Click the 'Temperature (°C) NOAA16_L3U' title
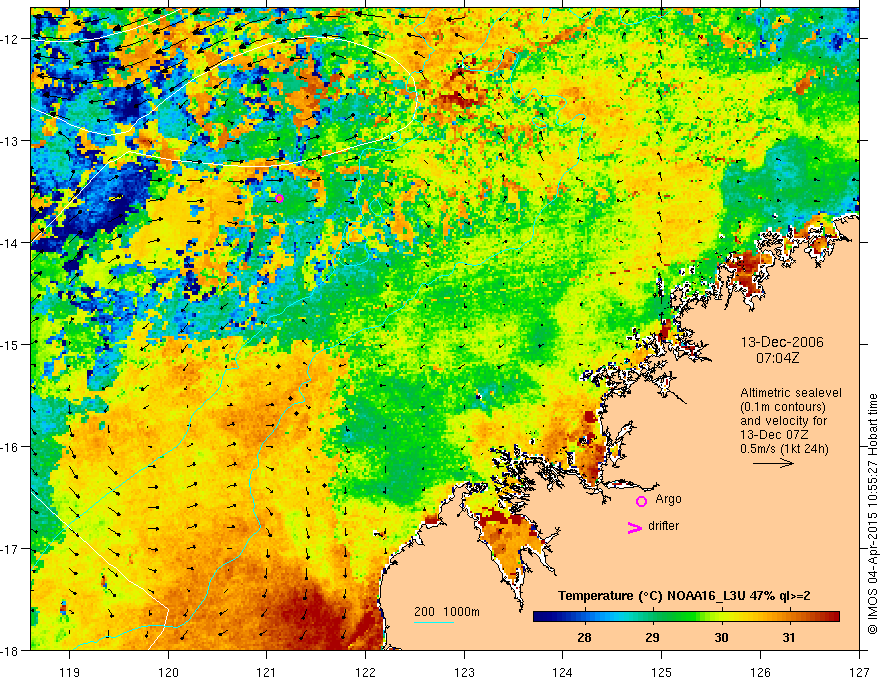 pyautogui.click(x=651, y=596)
